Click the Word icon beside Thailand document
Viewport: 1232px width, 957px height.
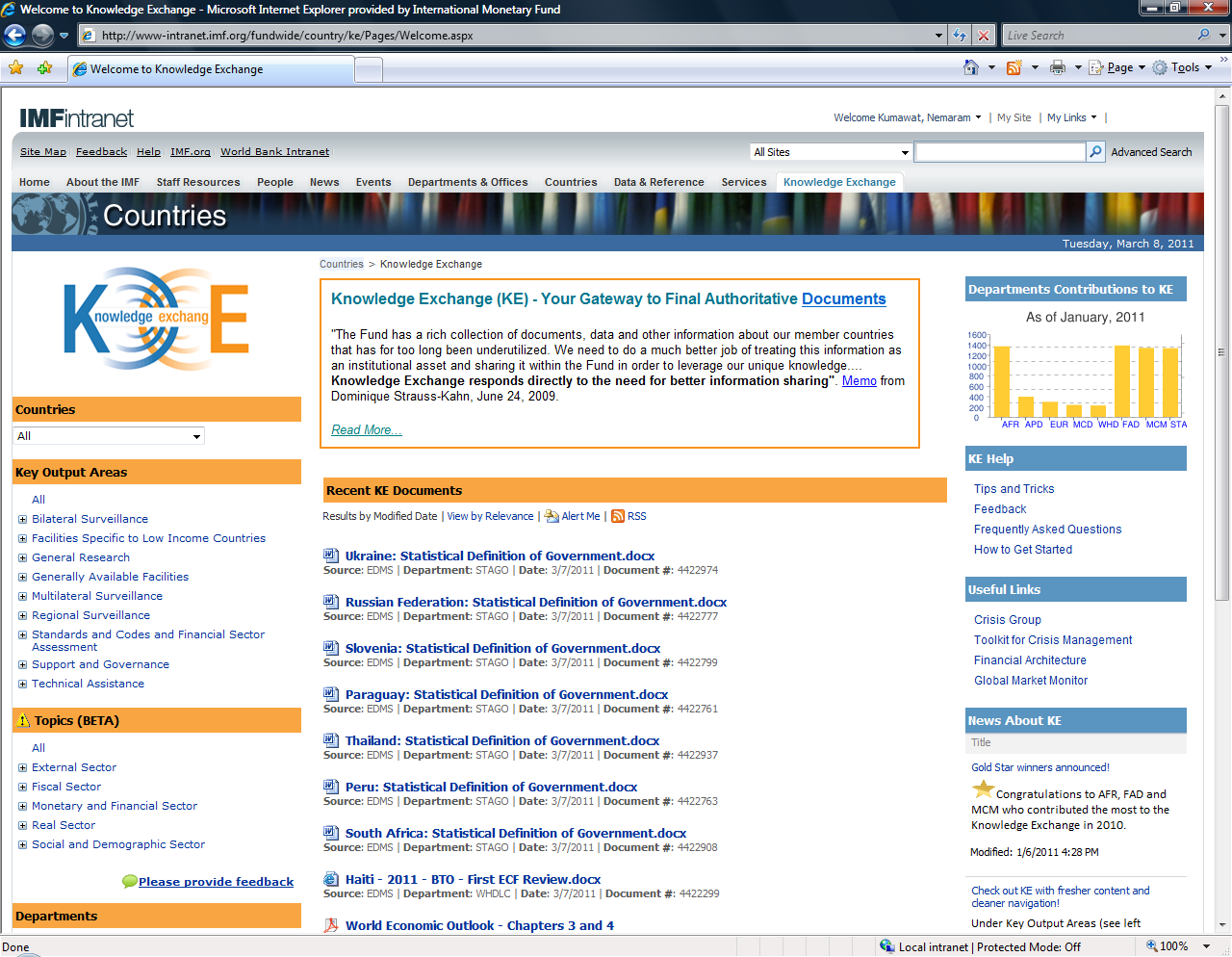330,740
